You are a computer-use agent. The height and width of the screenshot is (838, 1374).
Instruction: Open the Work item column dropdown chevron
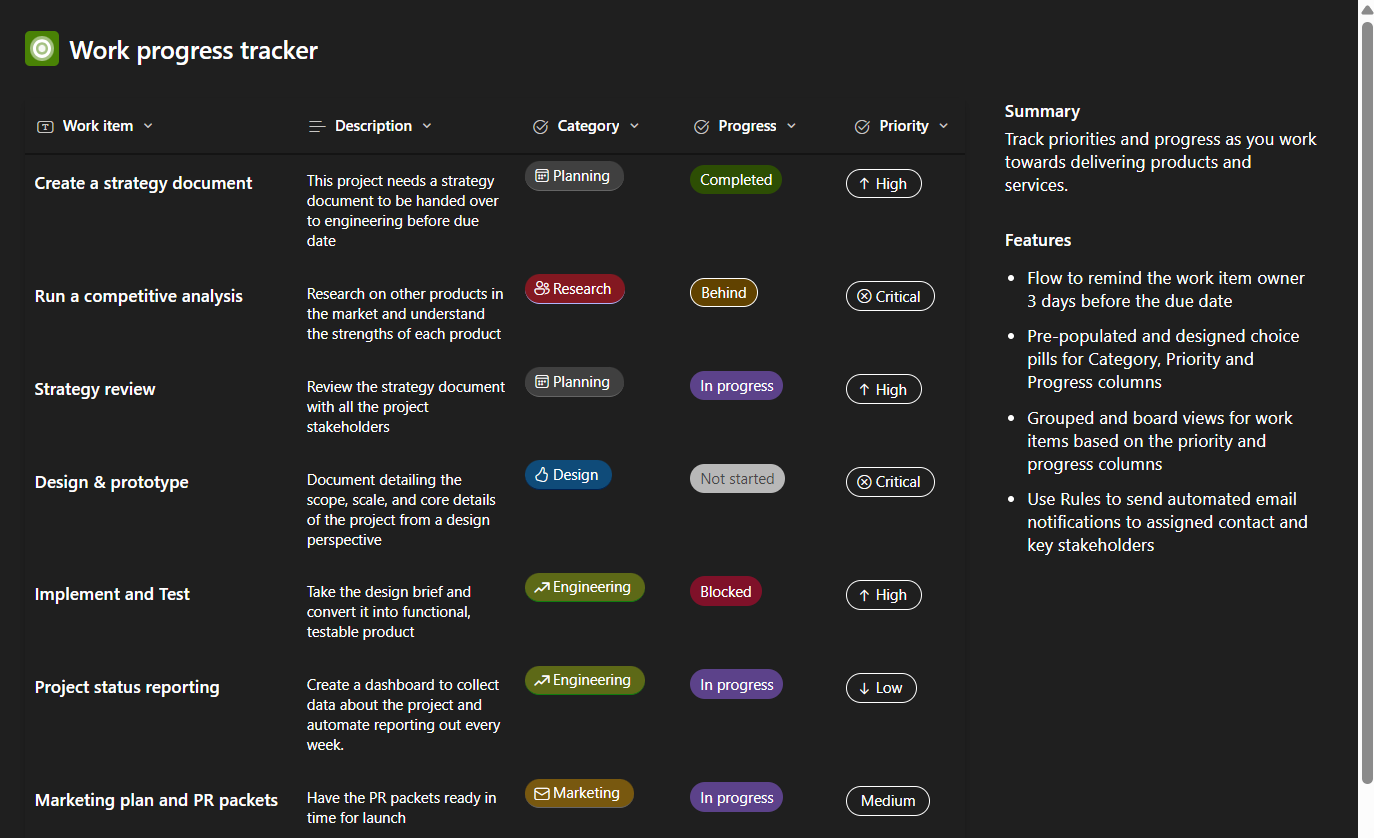[148, 126]
